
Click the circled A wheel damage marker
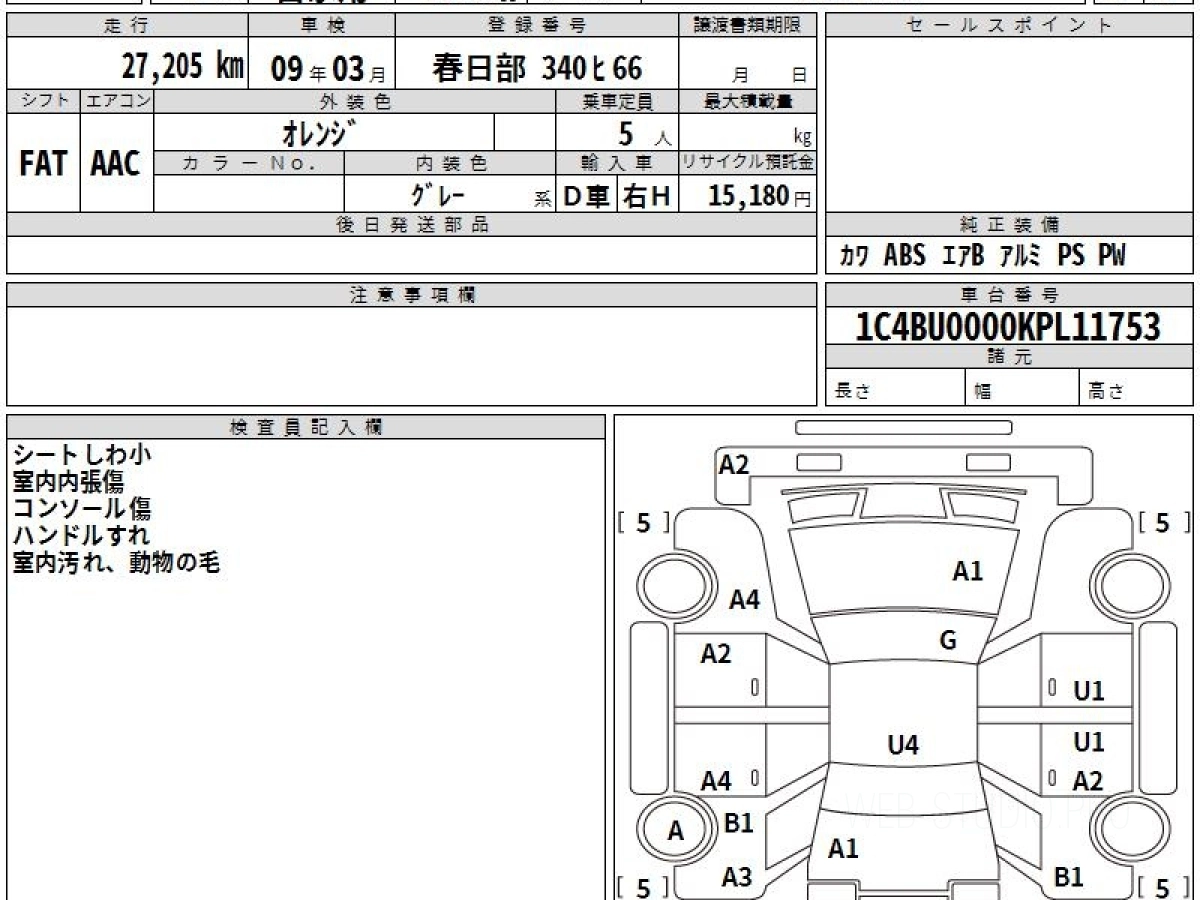point(676,831)
